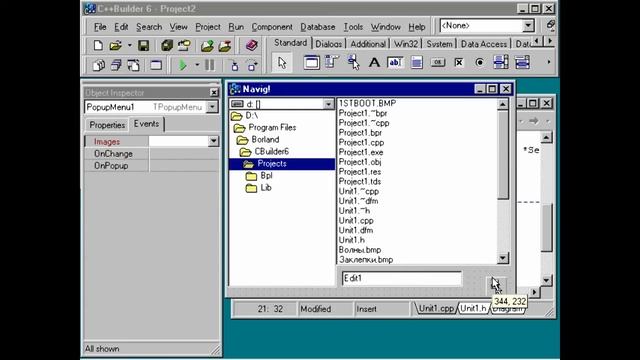Image resolution: width=640 pixels, height=360 pixels.
Task: Select Unit1.dfm in the file list
Action: 356,230
